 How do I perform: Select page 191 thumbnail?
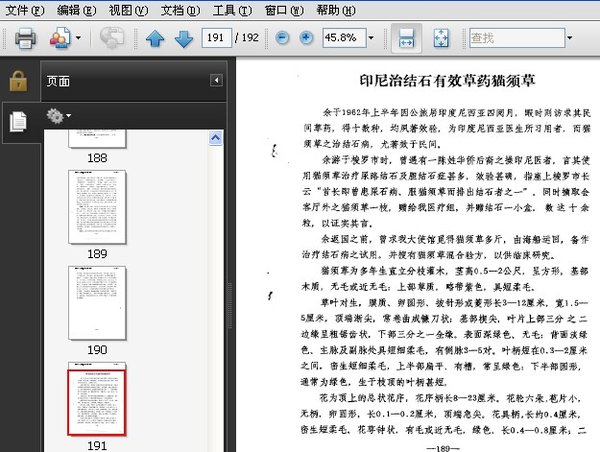pyautogui.click(x=97, y=399)
